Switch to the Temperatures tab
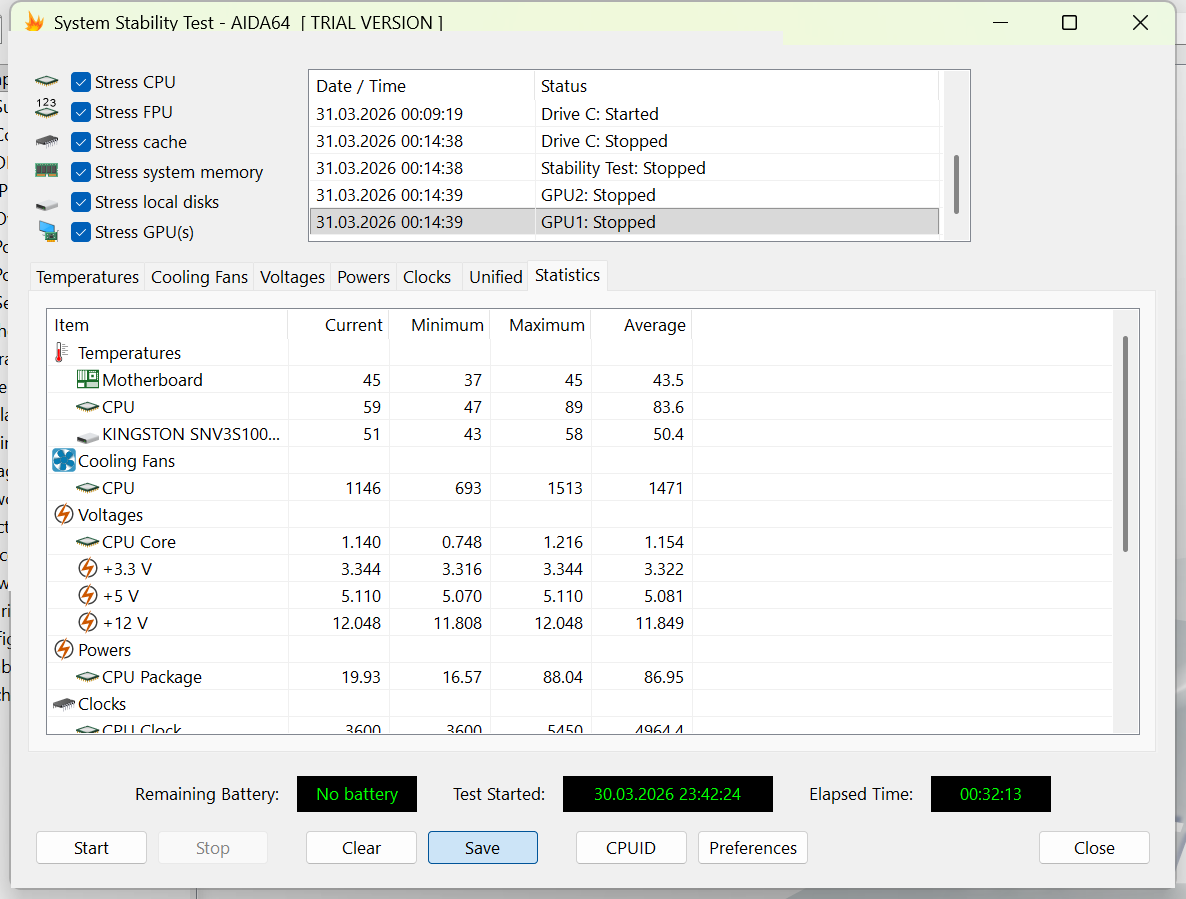Screen dimensions: 1186x899 pos(87,277)
